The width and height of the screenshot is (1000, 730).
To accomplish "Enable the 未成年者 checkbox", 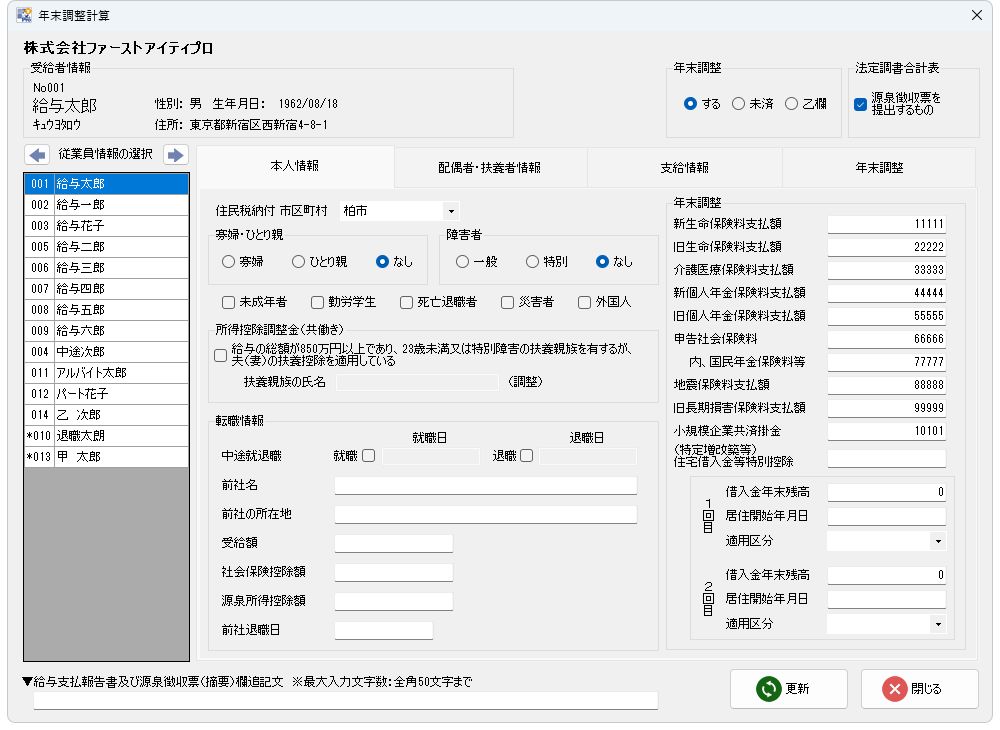I will [x=229, y=302].
